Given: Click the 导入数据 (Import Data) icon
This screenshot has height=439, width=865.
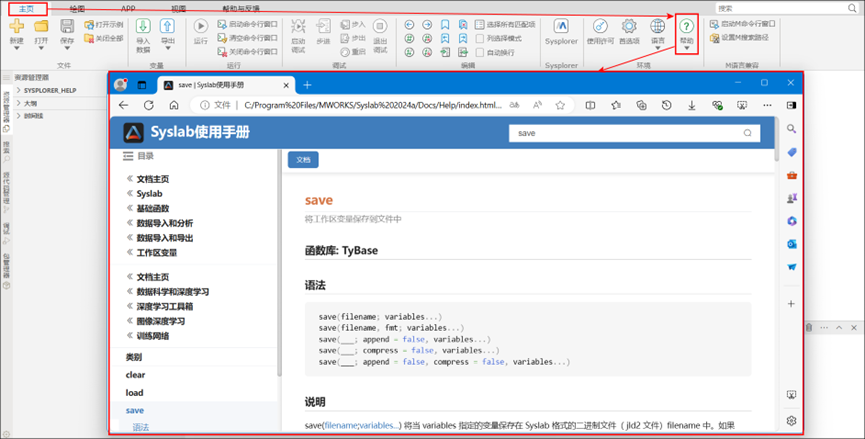Looking at the screenshot, I should coord(143,26).
